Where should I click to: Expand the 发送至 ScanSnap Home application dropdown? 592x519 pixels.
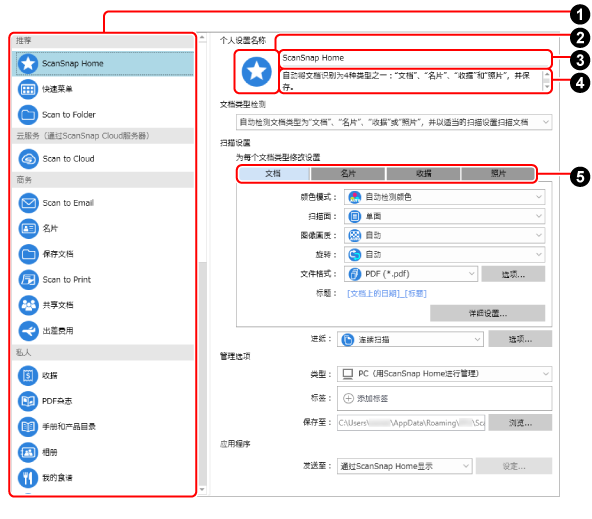(x=404, y=466)
